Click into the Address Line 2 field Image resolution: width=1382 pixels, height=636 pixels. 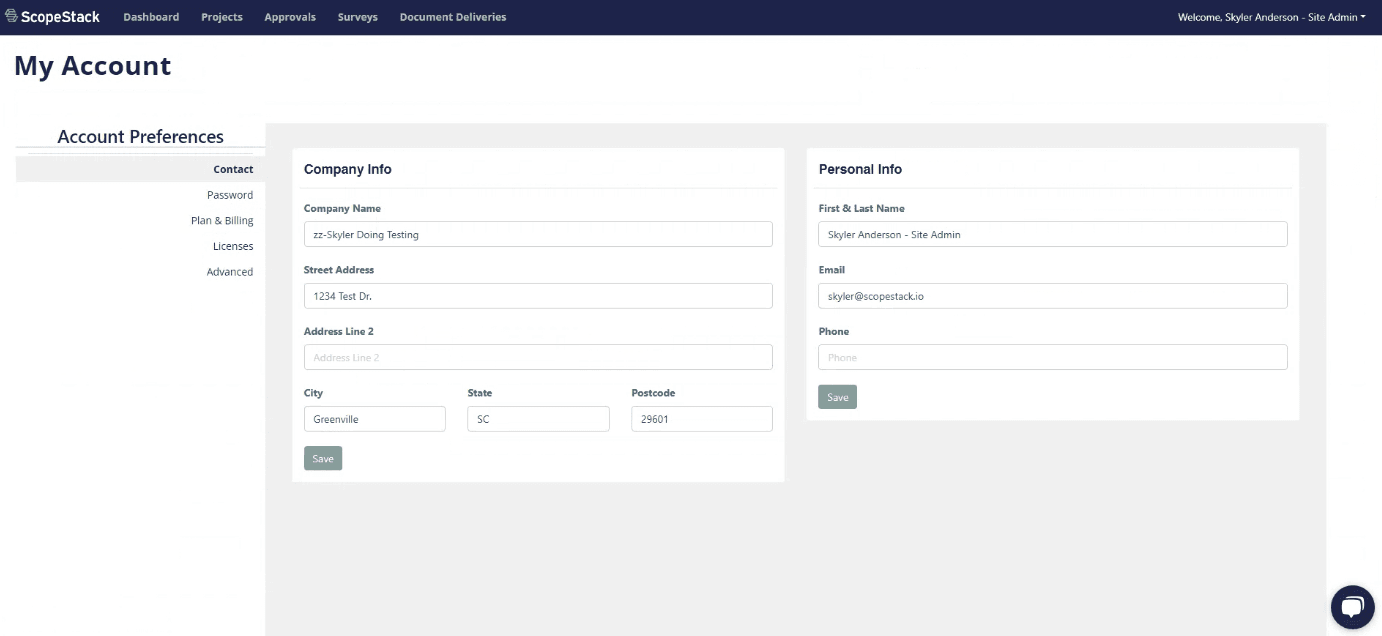[x=538, y=357]
